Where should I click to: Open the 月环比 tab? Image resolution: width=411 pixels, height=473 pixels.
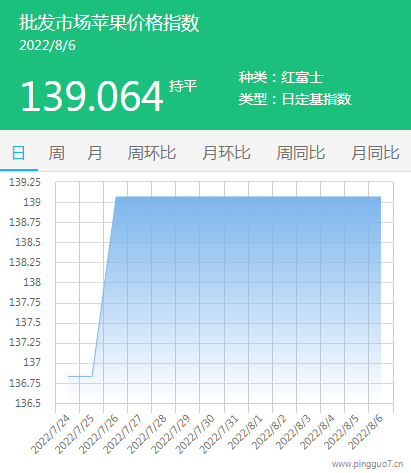(227, 153)
